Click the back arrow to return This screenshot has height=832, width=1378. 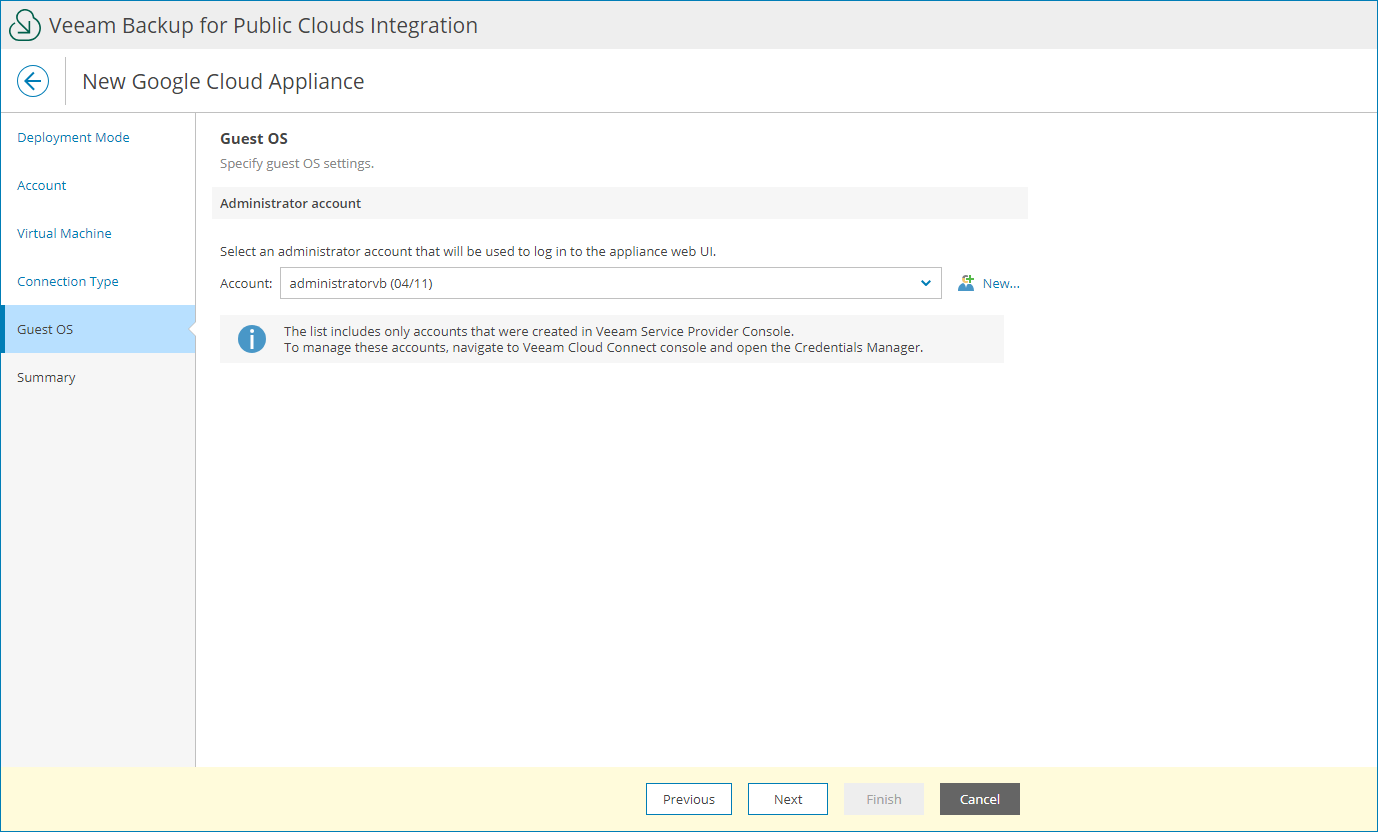(33, 81)
